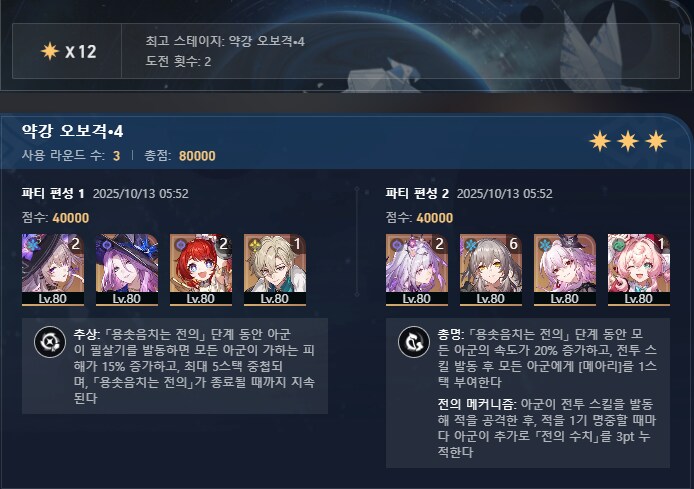Open the gray-haired character with eidolon 6
The height and width of the screenshot is (489, 694).
[x=491, y=270]
